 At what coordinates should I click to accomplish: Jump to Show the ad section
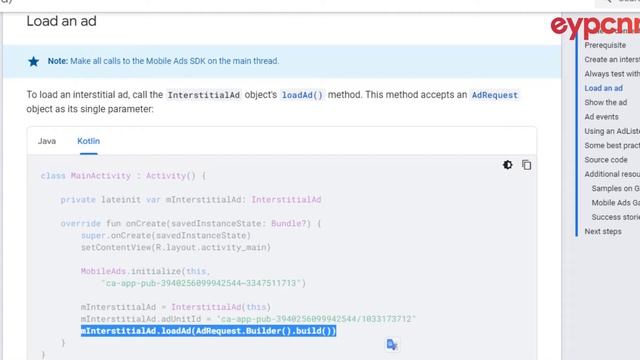(x=606, y=102)
